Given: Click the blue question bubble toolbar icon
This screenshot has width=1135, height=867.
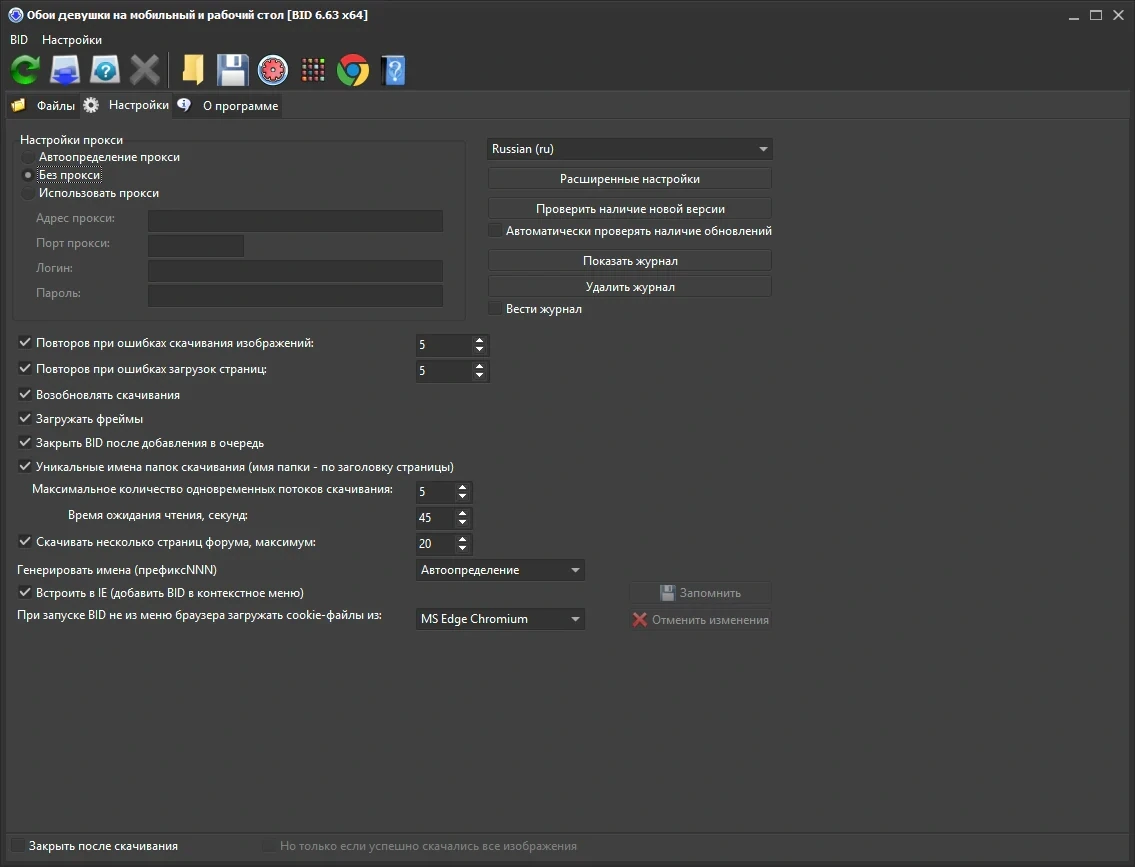Looking at the screenshot, I should [105, 70].
